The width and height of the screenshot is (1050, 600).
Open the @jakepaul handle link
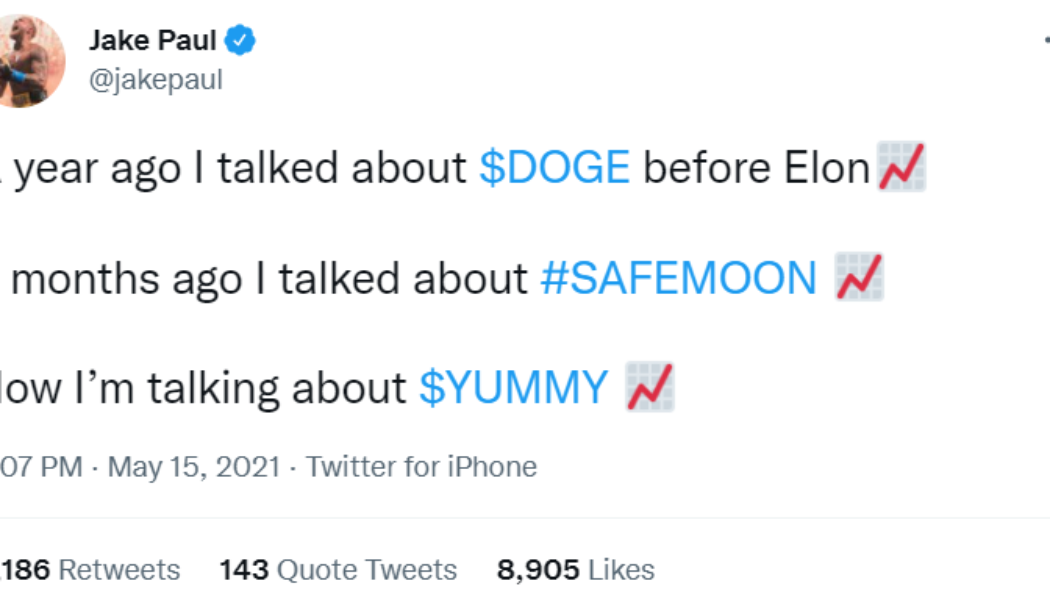click(155, 80)
